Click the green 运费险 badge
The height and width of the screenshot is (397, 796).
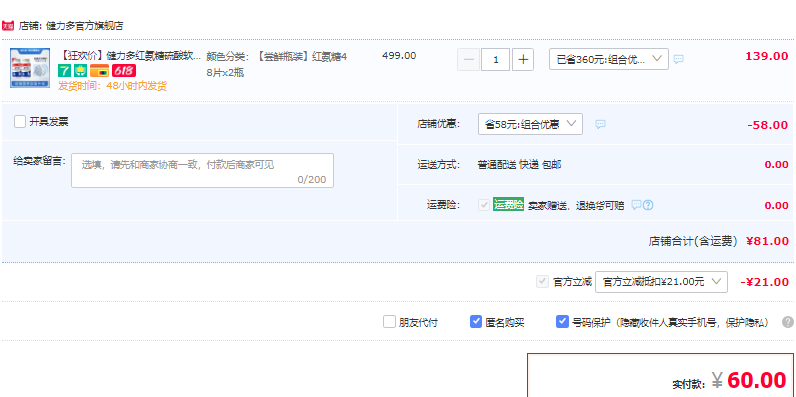click(x=508, y=205)
